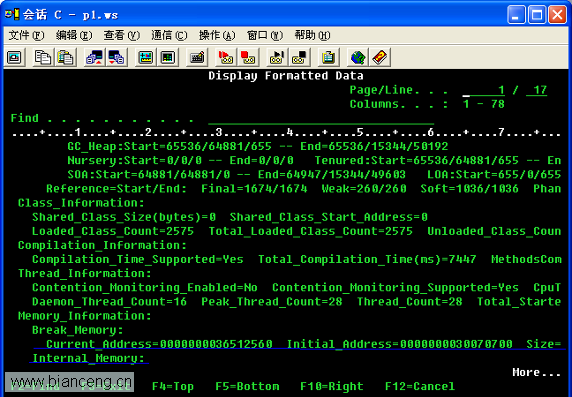Click Daemon_Thread_Count=16 text

click(x=109, y=302)
